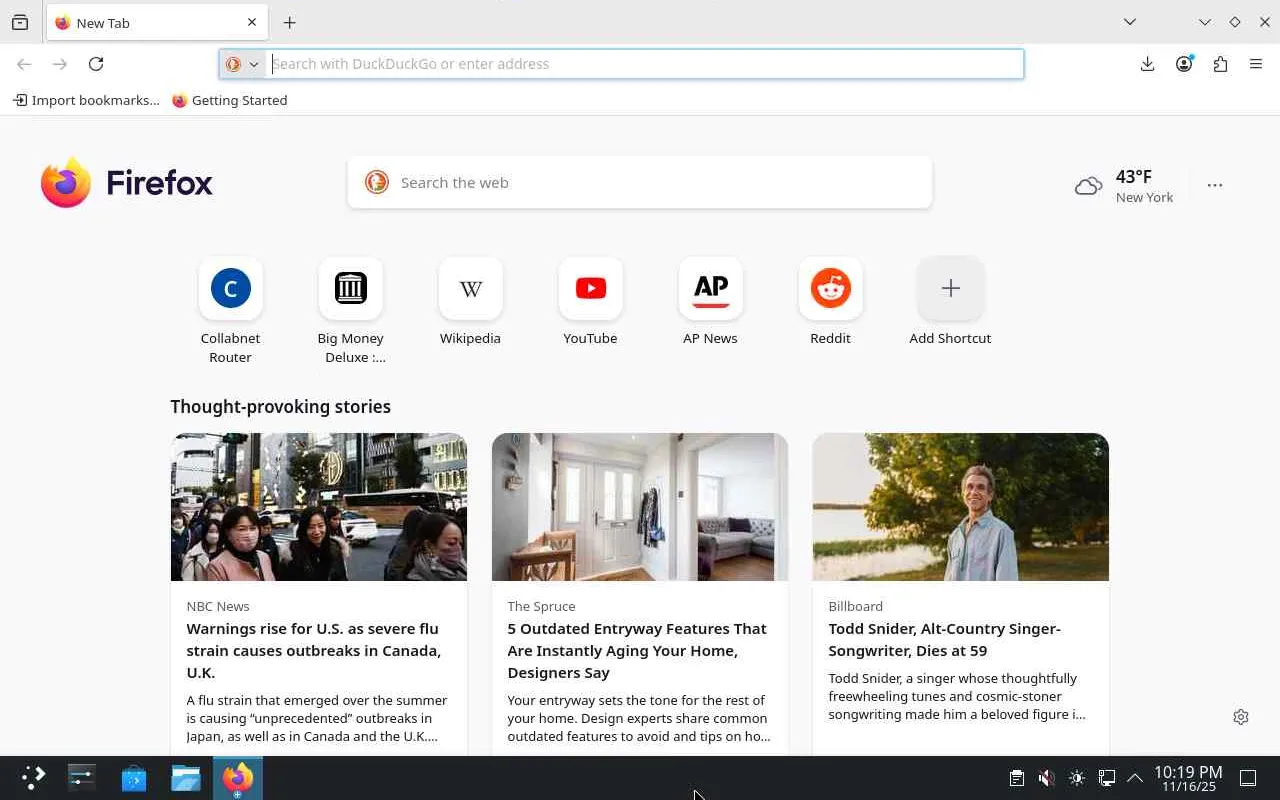
Task: Open the file manager from the taskbar
Action: 186,778
